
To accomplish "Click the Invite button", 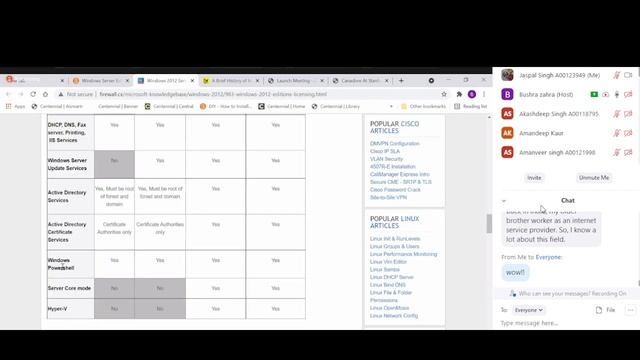I will 534,178.
